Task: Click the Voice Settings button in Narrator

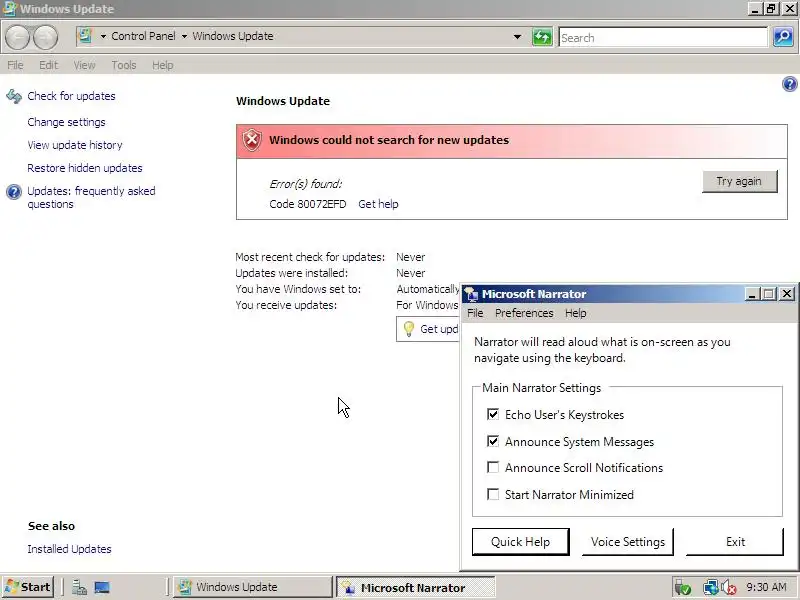Action: tap(628, 542)
